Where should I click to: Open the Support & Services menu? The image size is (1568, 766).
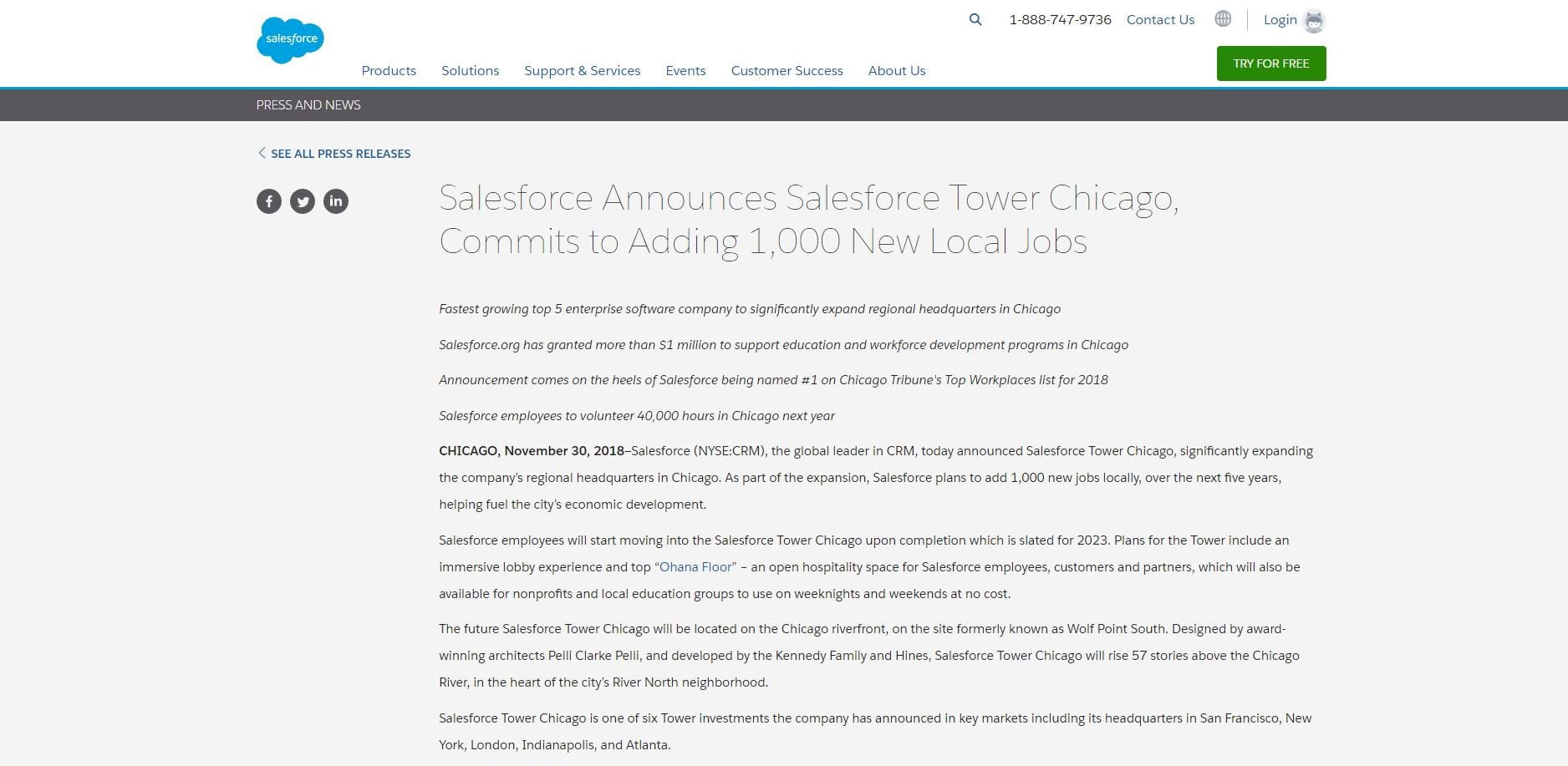click(583, 71)
